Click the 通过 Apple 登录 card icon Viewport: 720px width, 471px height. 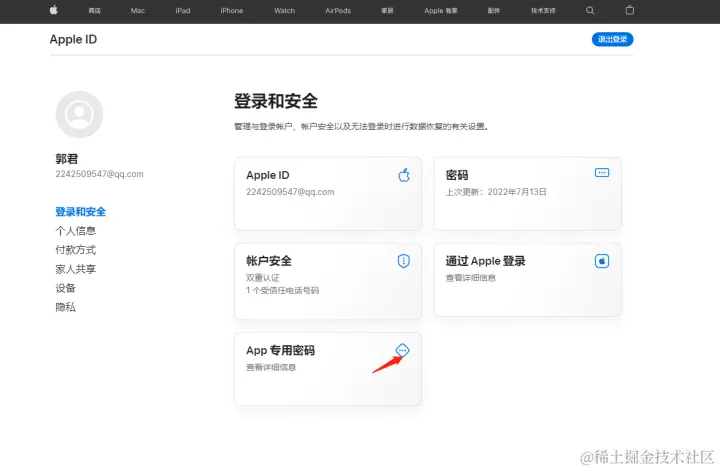(x=602, y=261)
